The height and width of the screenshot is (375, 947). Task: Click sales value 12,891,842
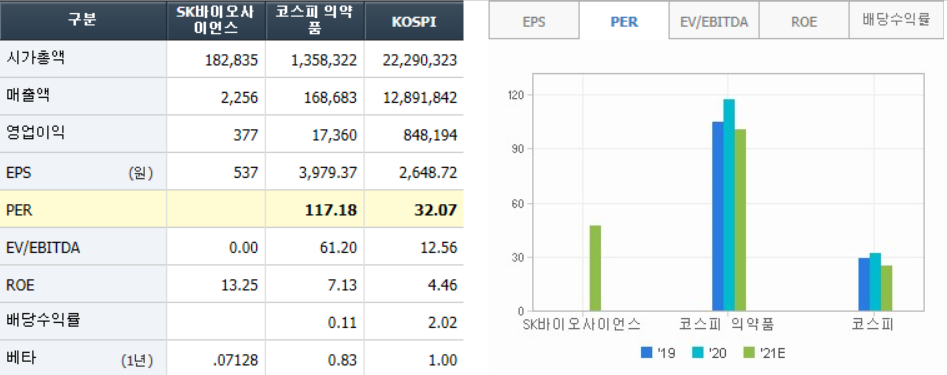click(x=420, y=98)
